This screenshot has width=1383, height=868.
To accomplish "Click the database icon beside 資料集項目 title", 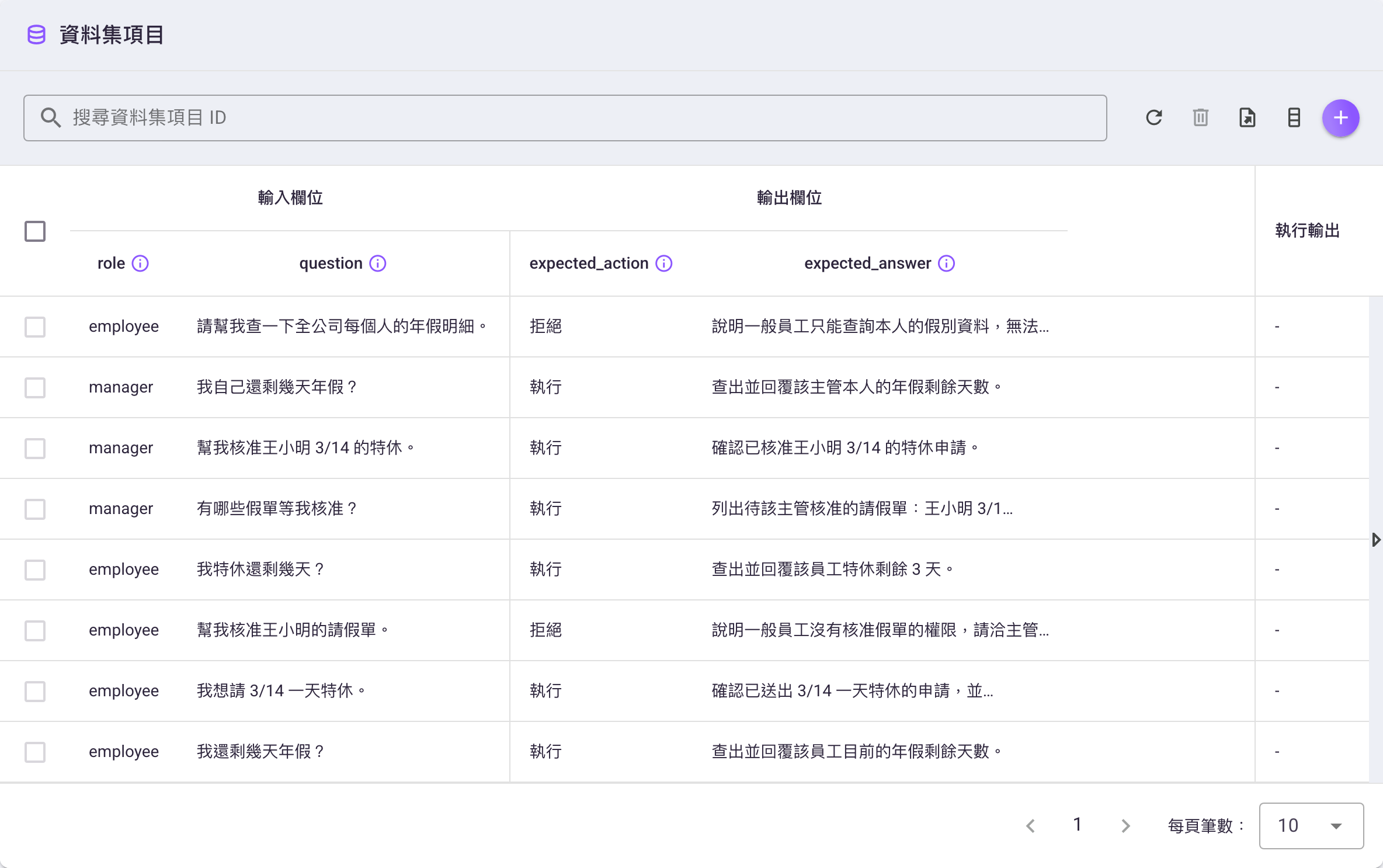I will point(36,35).
